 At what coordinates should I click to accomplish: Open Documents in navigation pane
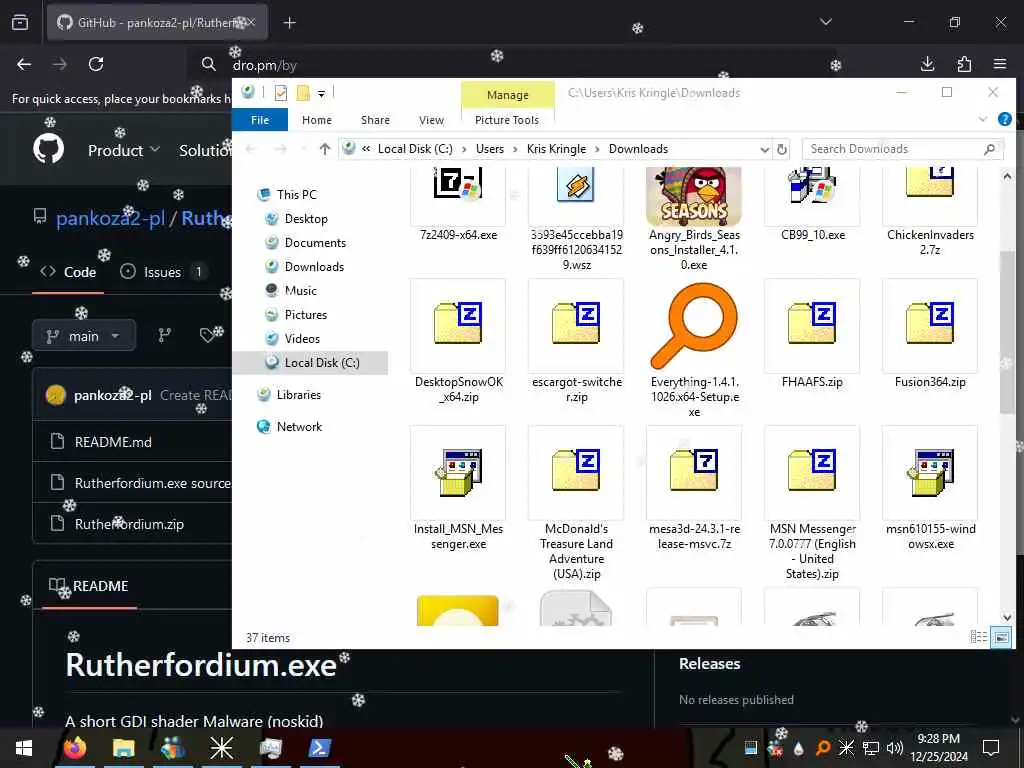[306, 243]
